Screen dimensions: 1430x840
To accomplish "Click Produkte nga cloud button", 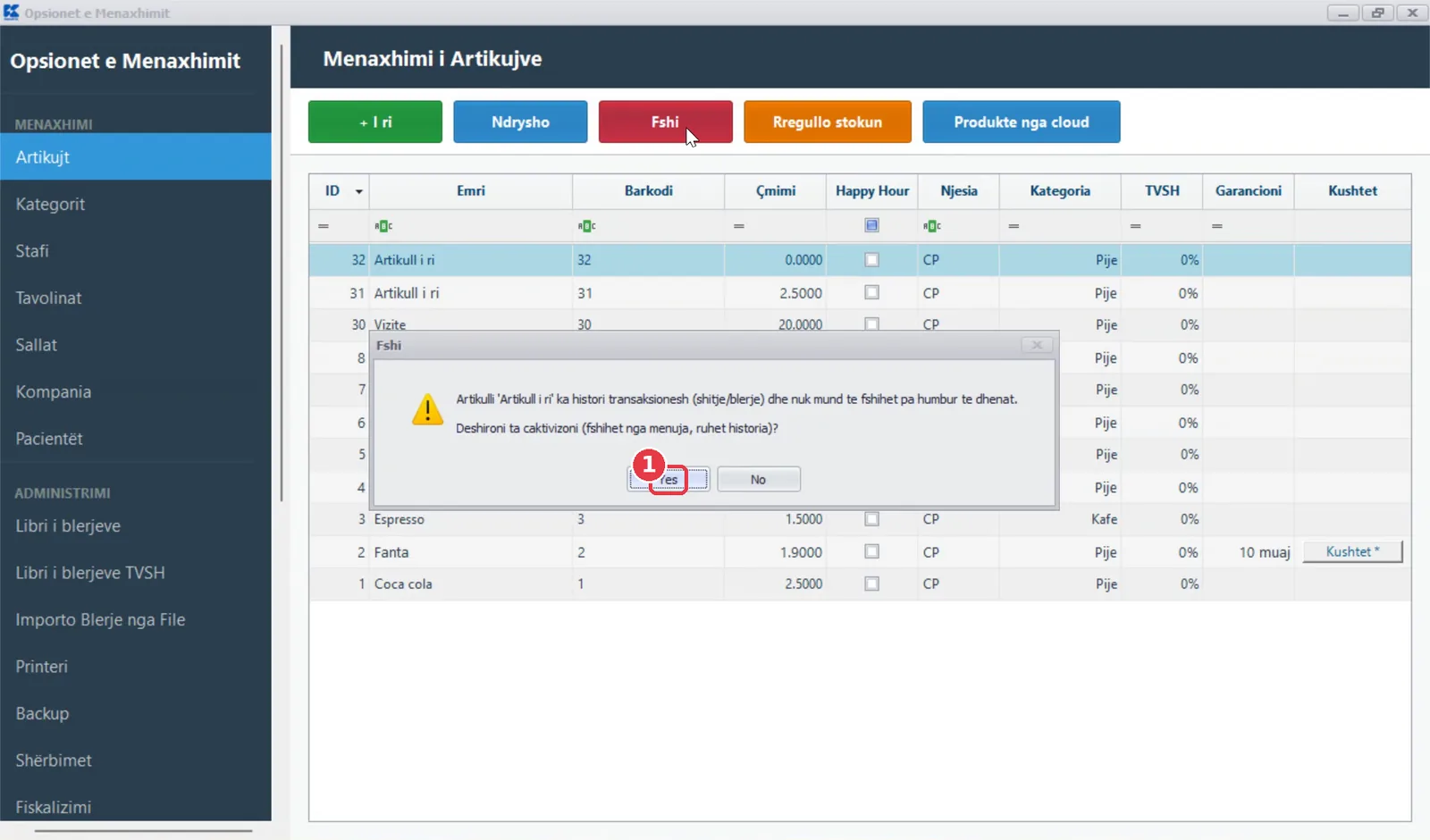I will (1022, 122).
